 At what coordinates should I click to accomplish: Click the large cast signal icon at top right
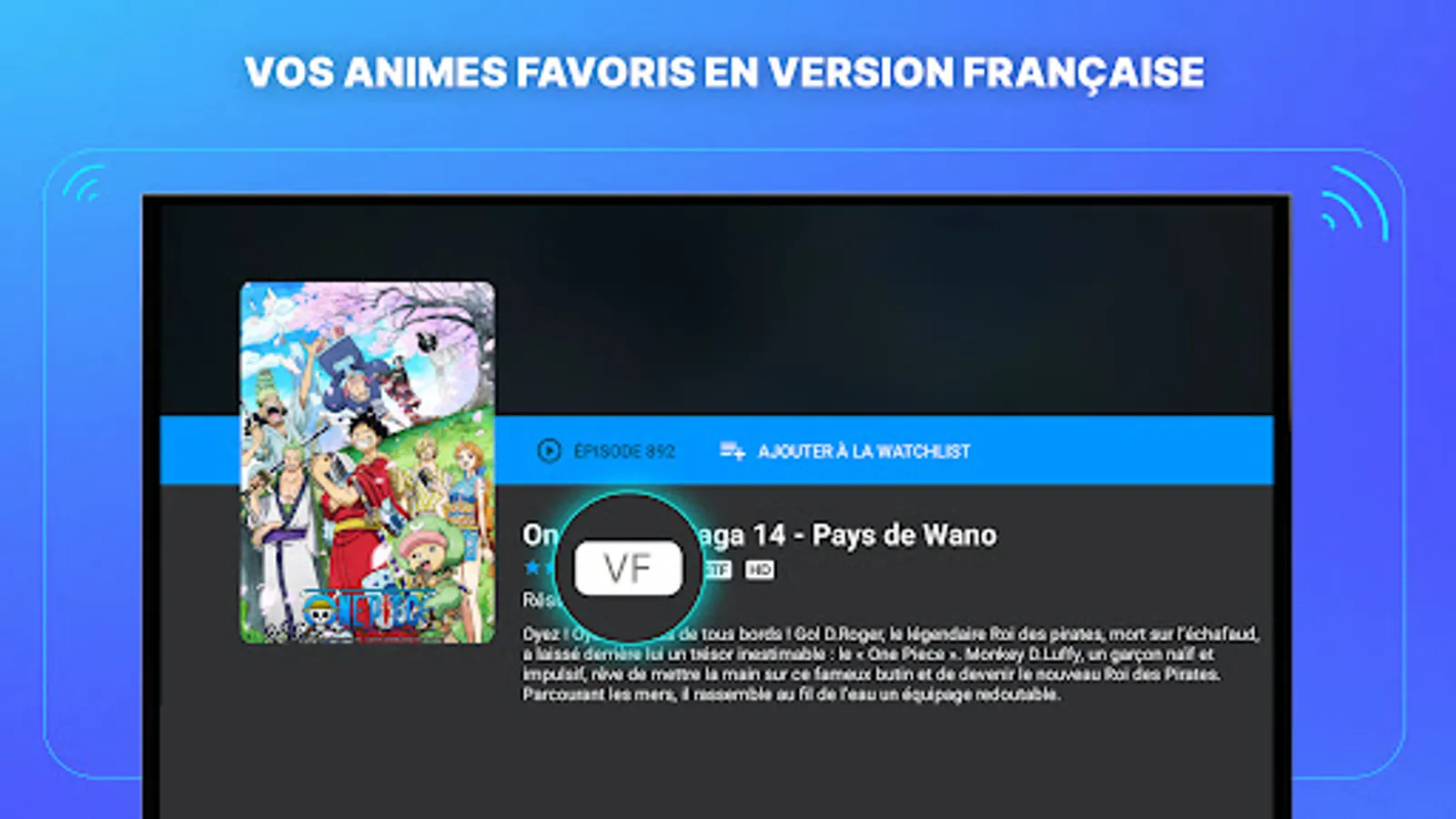1354,202
